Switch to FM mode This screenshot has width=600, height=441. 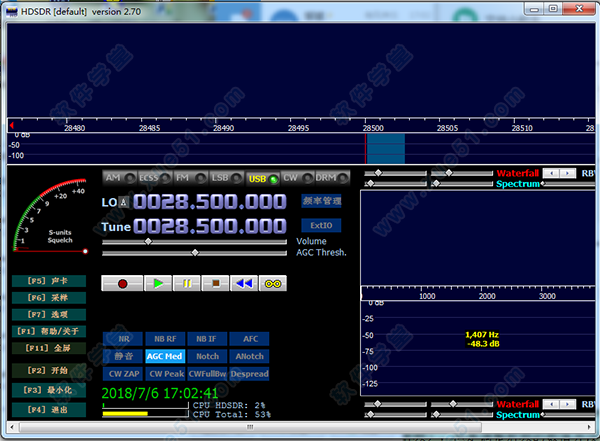coord(191,178)
